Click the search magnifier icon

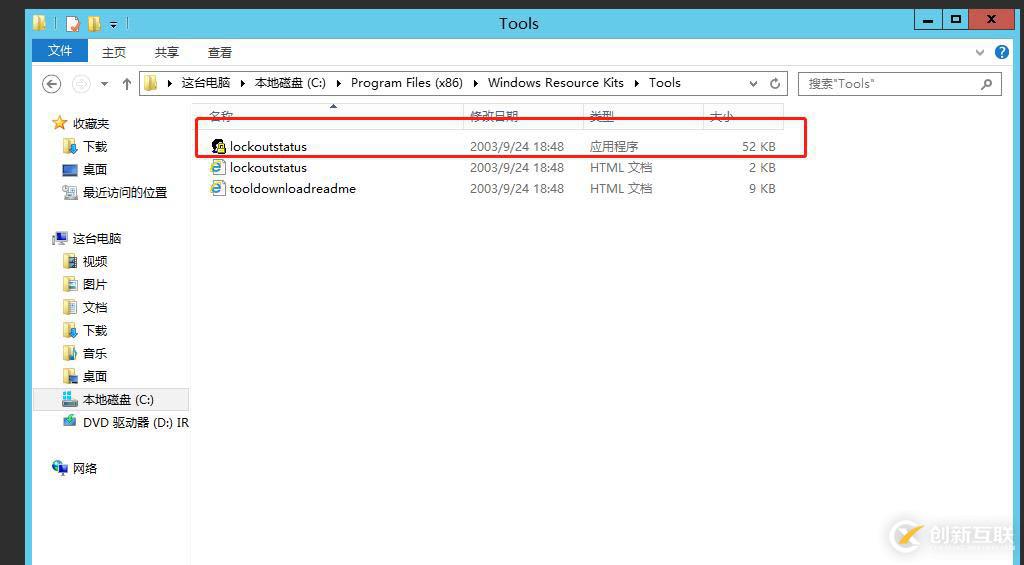(x=987, y=84)
